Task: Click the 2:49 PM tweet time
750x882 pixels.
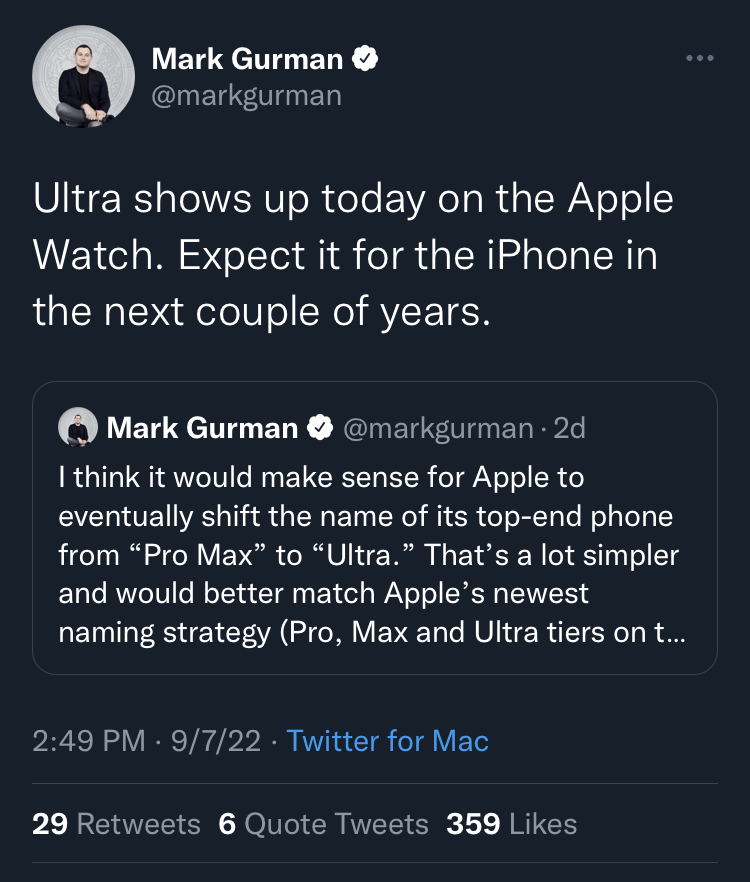Action: pyautogui.click(x=88, y=741)
